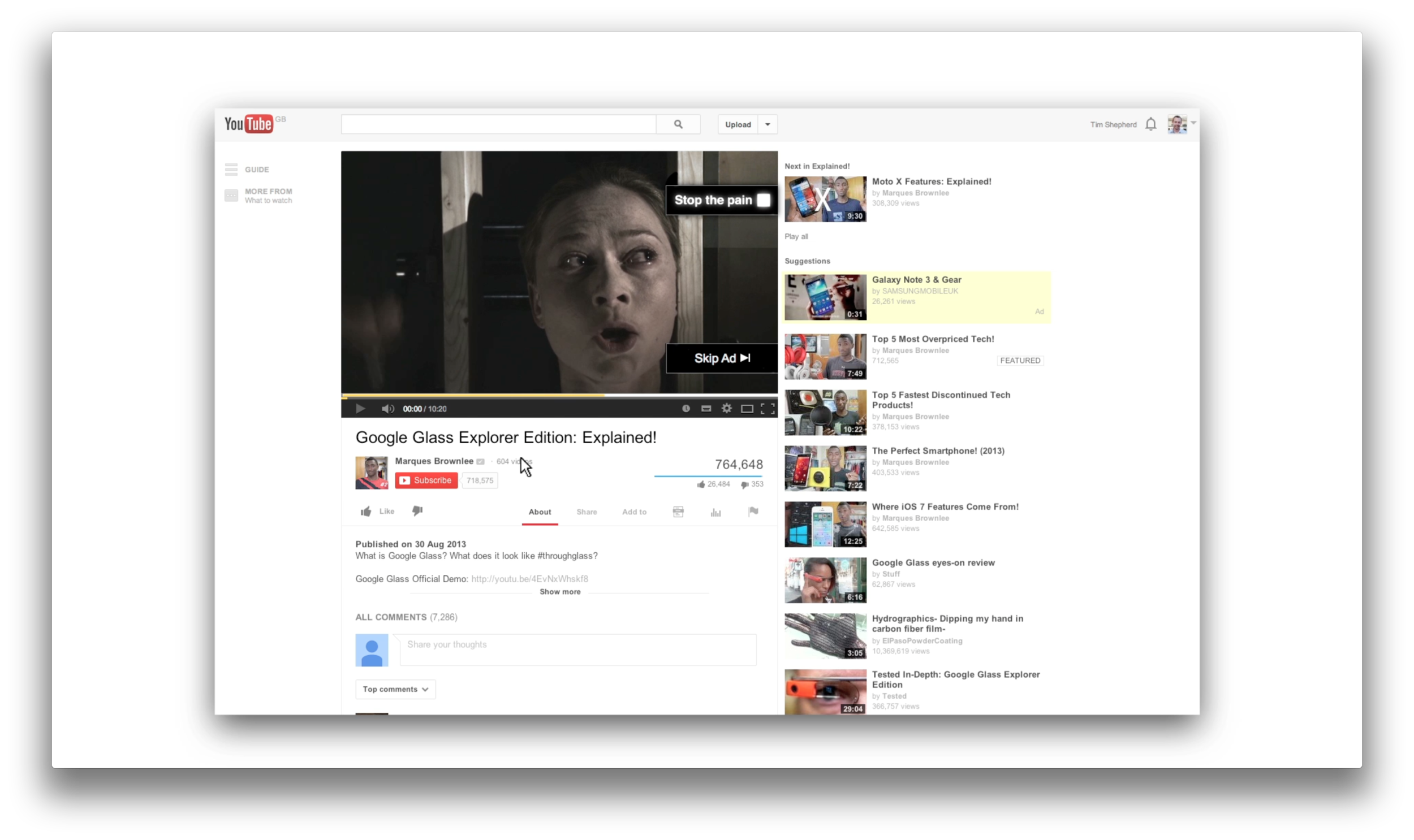The height and width of the screenshot is (840, 1414).
Task: Like the video with thumbs up
Action: 366,511
